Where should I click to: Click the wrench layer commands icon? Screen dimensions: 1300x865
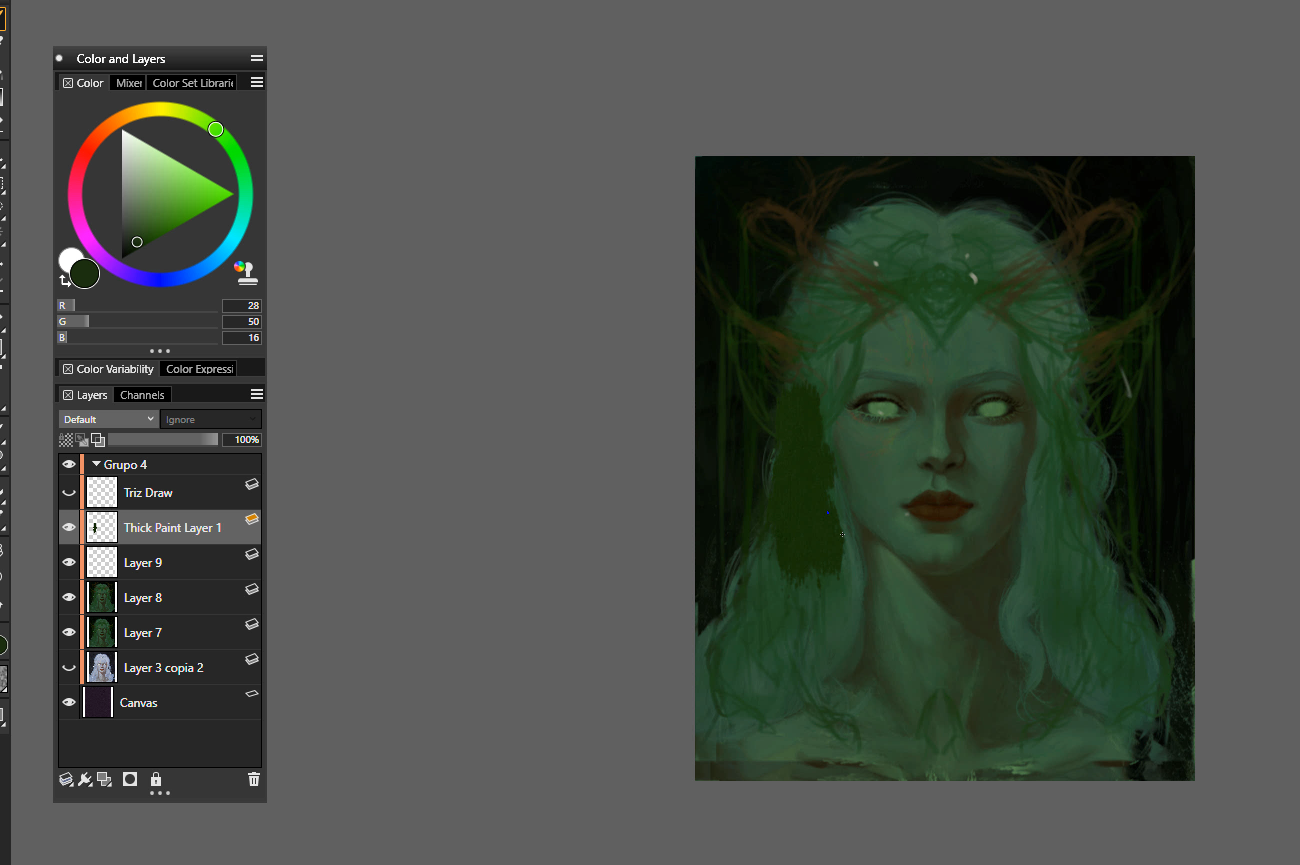[x=85, y=779]
